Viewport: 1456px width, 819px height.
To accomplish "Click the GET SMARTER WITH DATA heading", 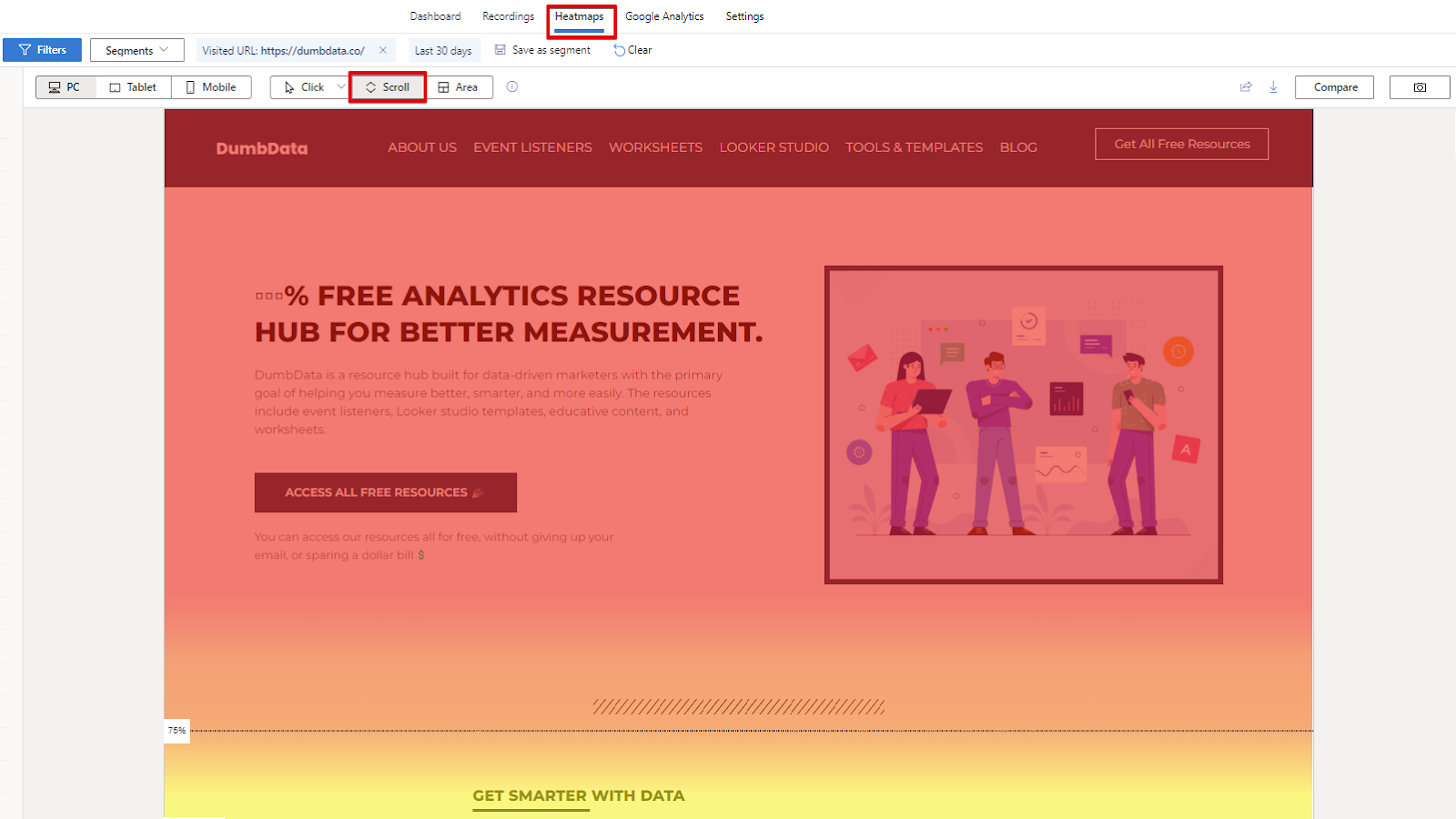I will (x=579, y=796).
